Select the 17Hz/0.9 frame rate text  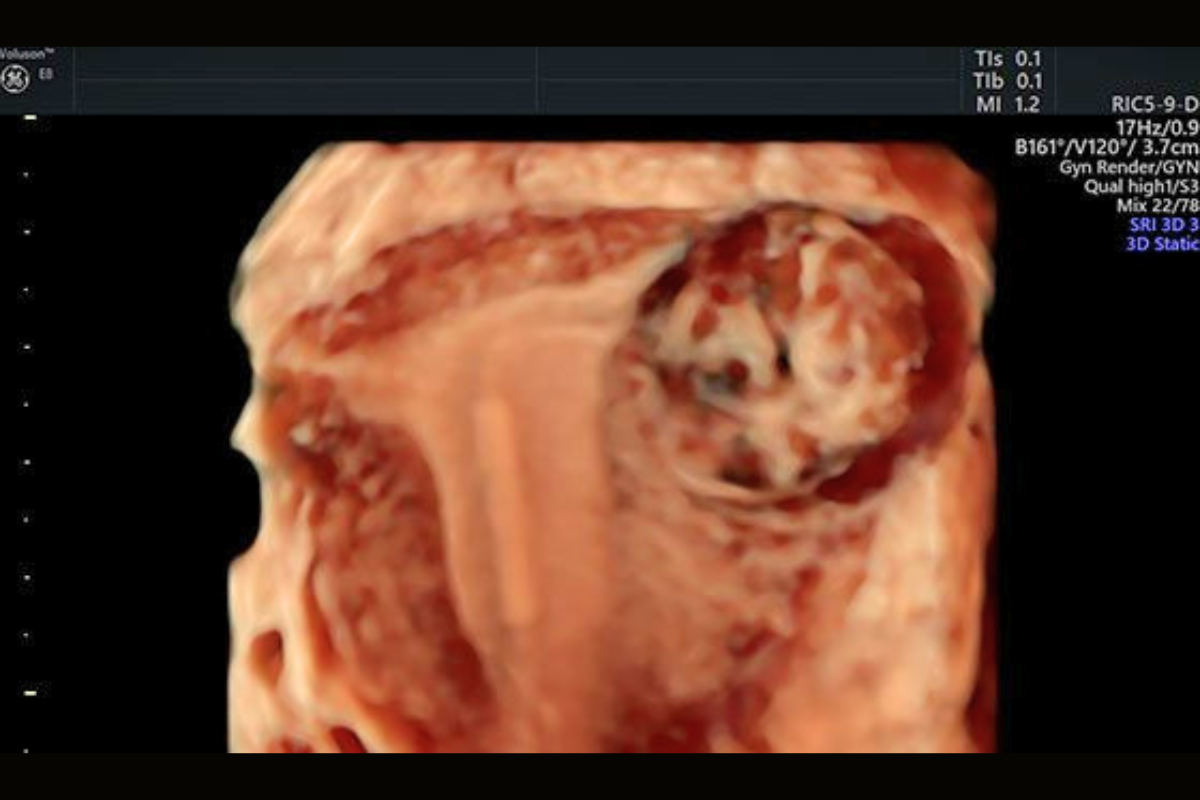(x=1158, y=127)
